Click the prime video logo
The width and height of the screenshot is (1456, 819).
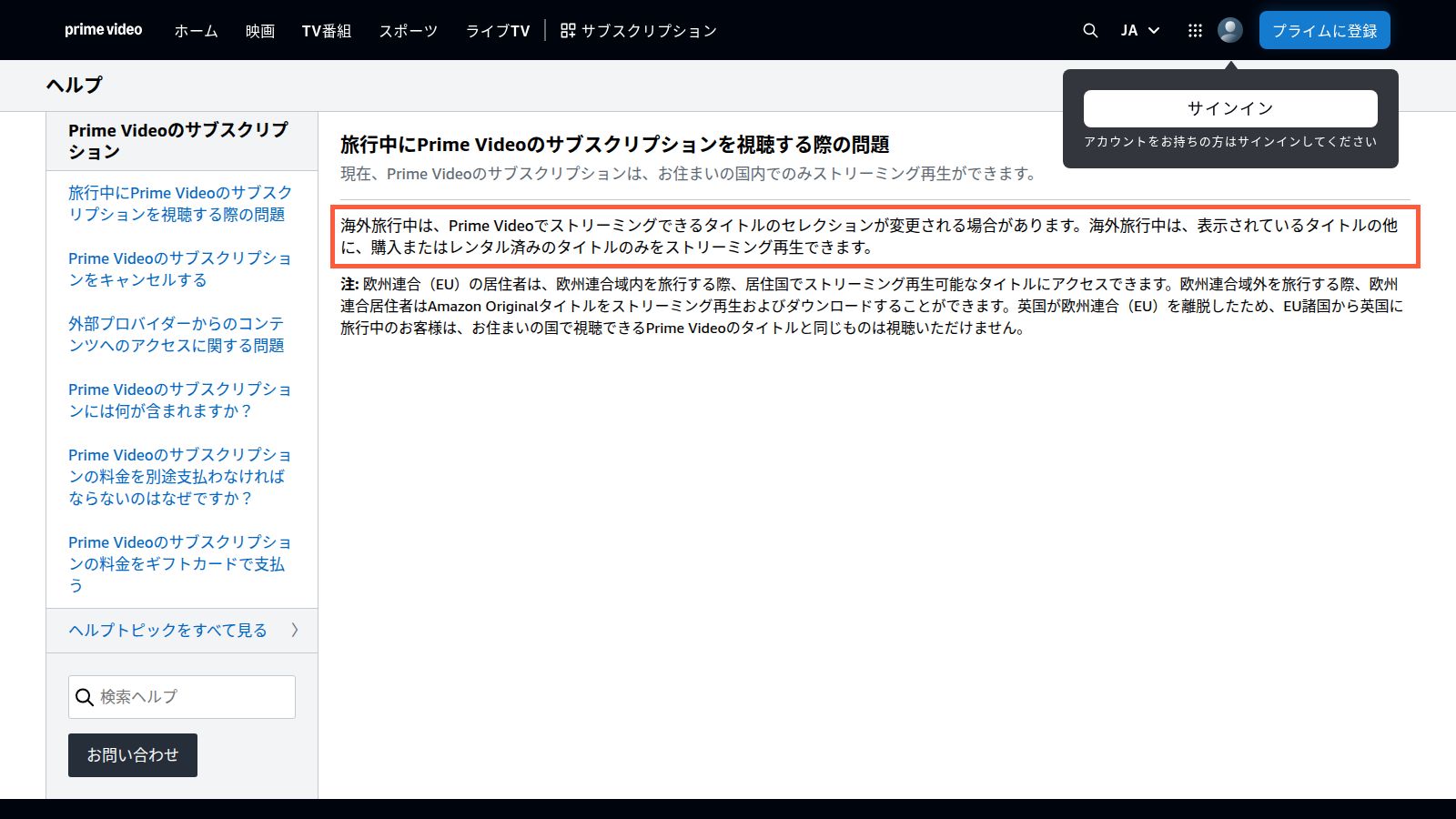[103, 30]
